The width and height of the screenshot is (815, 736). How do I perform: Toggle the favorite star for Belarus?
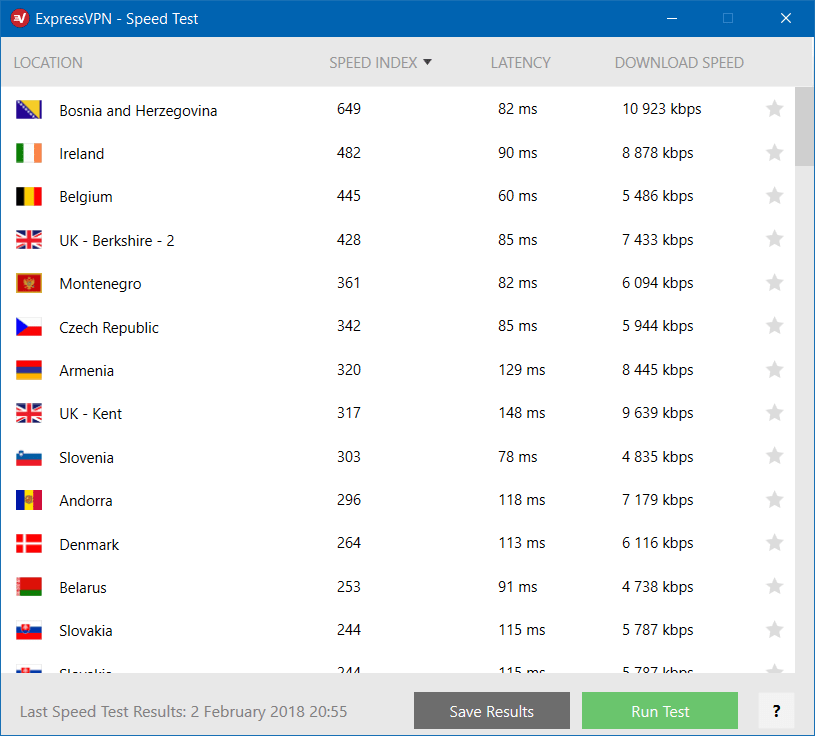774,586
